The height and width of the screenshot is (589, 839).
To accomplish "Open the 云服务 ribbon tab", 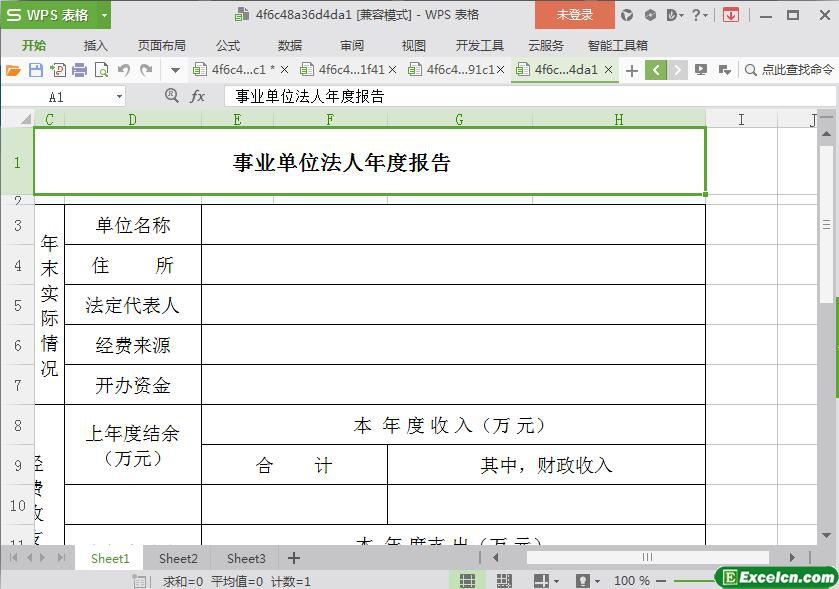I will click(546, 45).
